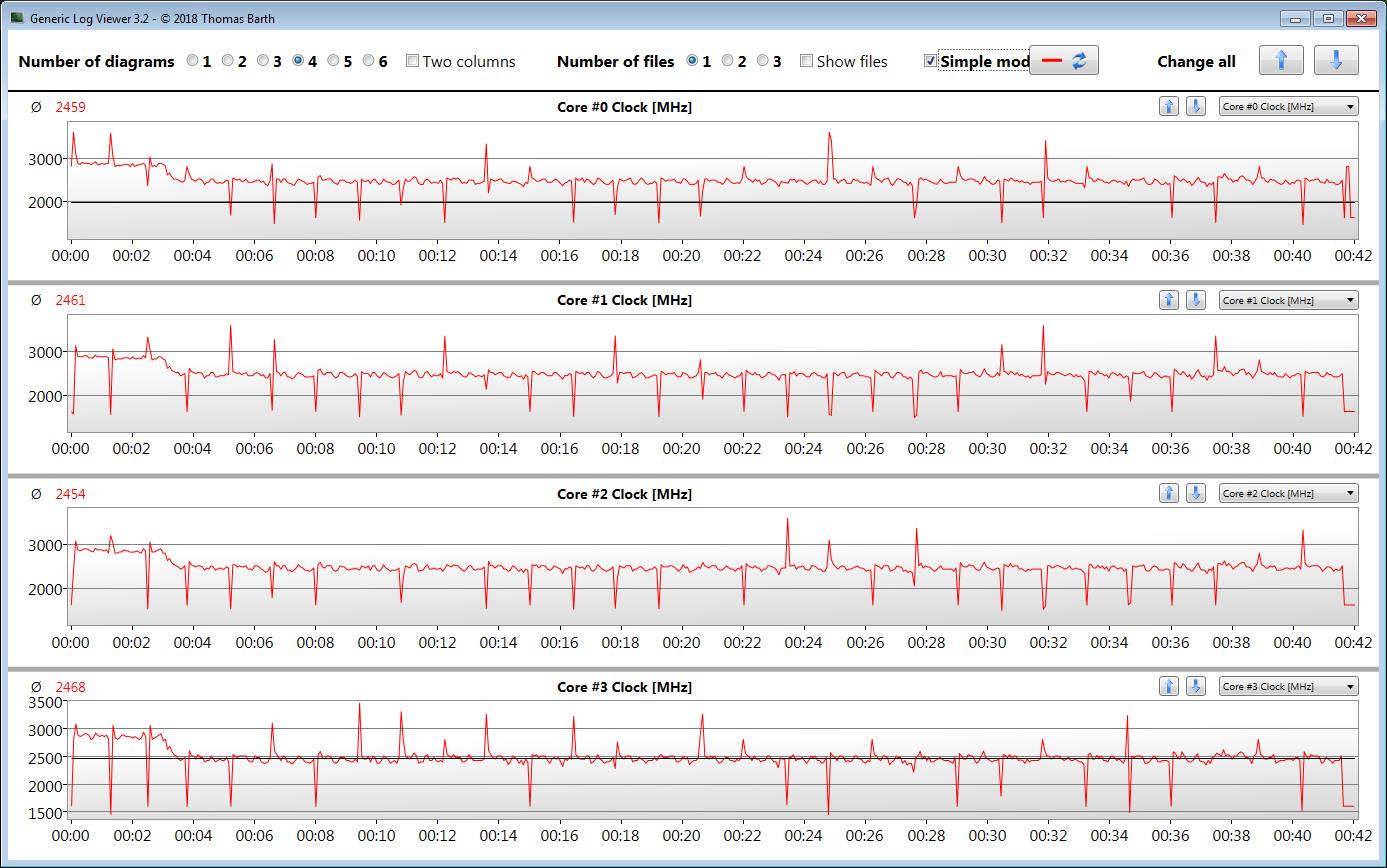Image resolution: width=1387 pixels, height=868 pixels.
Task: Click Core #0 Clock down arrow icon
Action: (x=1195, y=106)
